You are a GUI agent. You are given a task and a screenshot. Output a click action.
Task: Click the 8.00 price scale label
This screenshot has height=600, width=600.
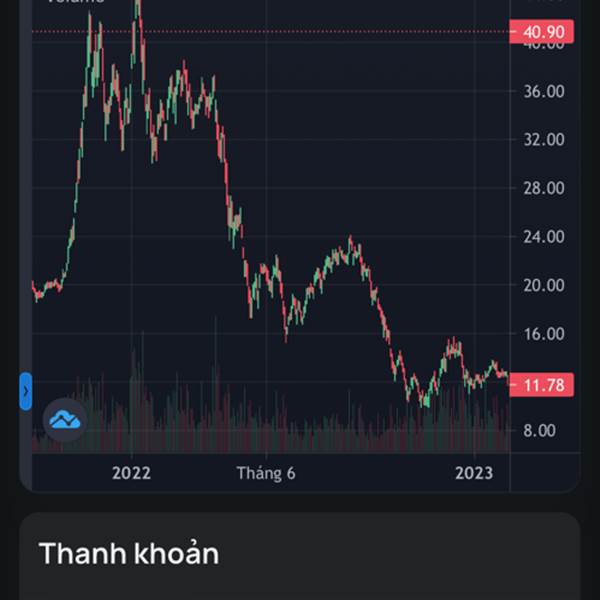(539, 430)
